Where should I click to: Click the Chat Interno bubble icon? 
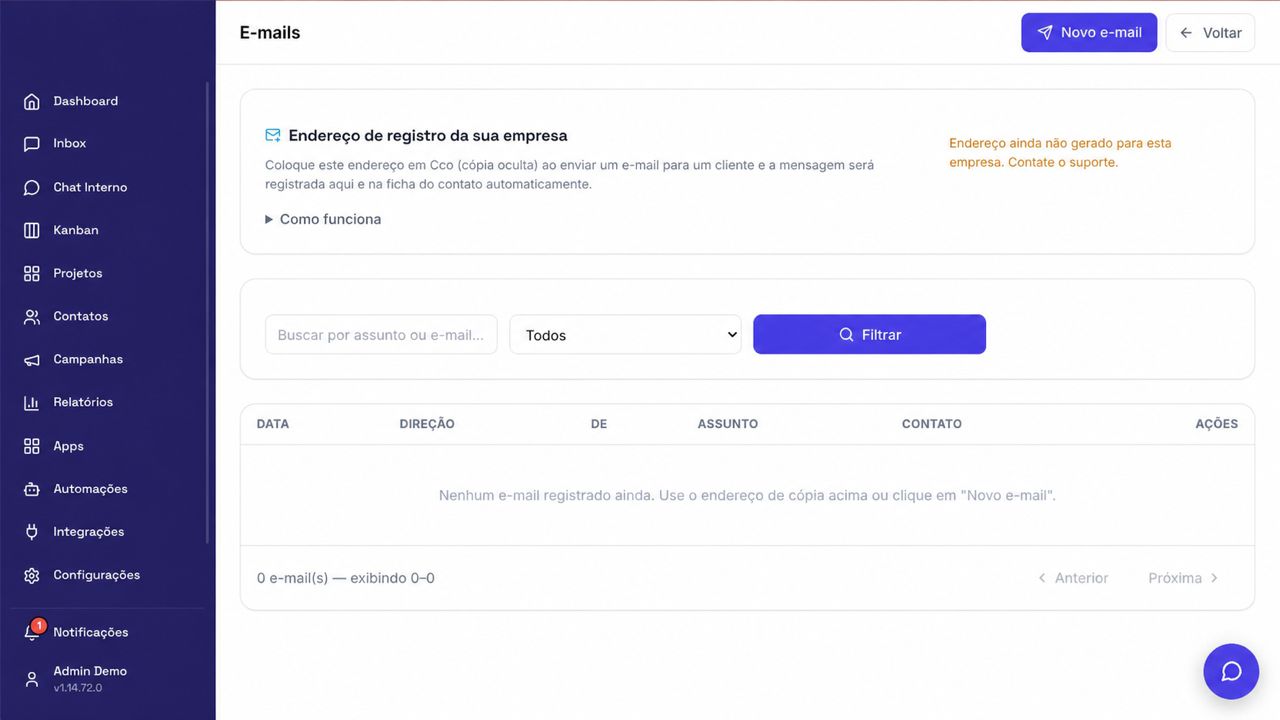pos(32,187)
